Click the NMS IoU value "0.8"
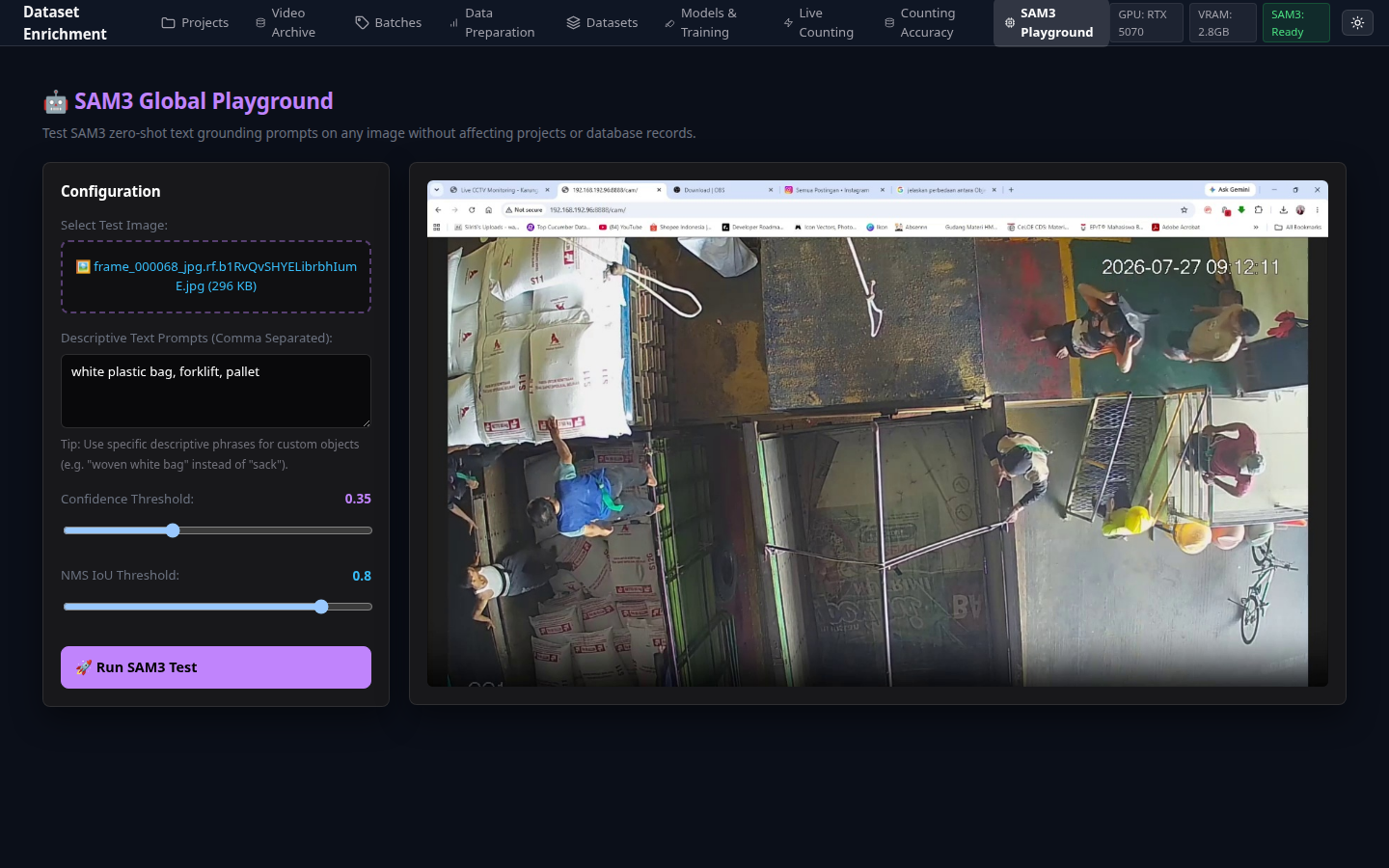Screen dimensions: 1389x868 click(362, 576)
